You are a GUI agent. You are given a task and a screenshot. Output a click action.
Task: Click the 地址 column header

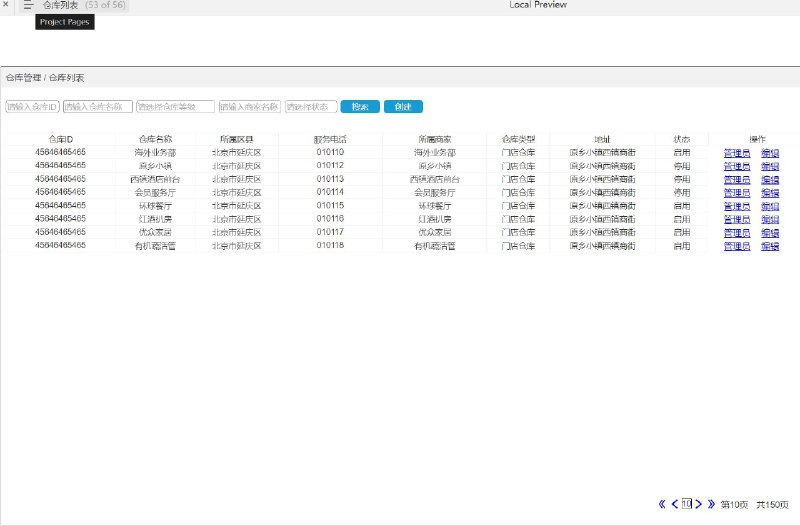[x=603, y=139]
